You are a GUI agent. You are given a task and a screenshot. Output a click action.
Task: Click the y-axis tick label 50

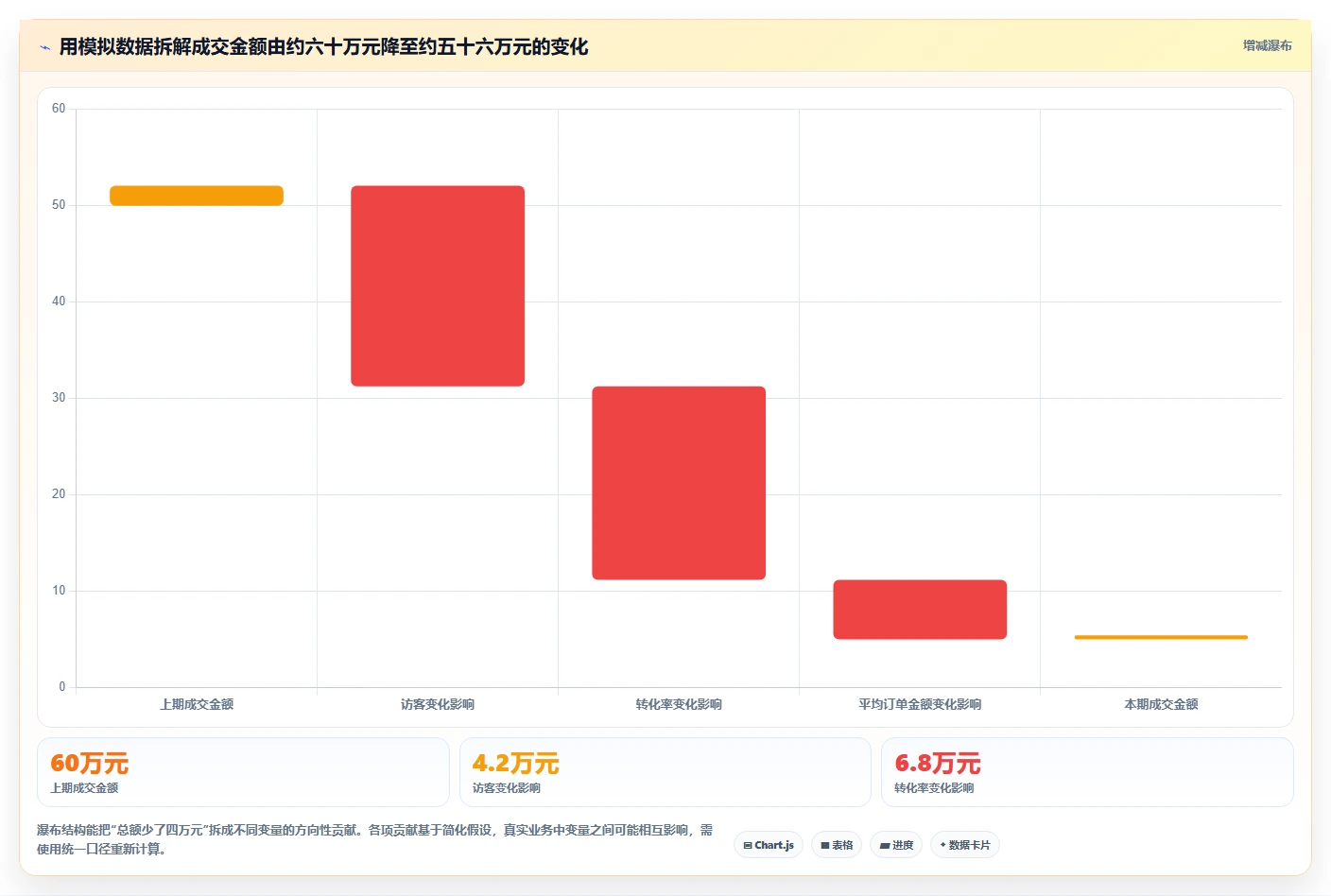(x=59, y=205)
